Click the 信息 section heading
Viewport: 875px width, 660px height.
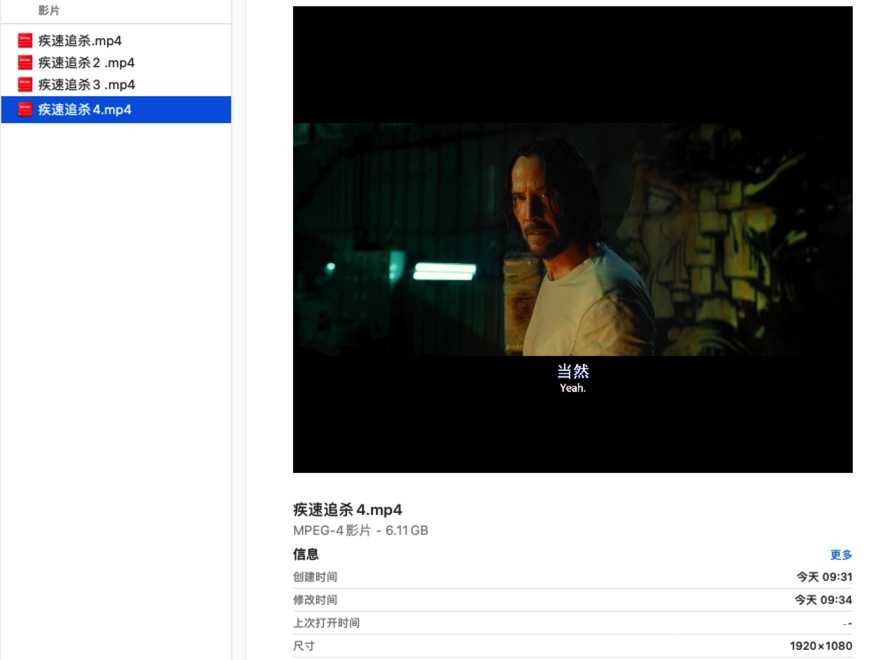pyautogui.click(x=306, y=554)
